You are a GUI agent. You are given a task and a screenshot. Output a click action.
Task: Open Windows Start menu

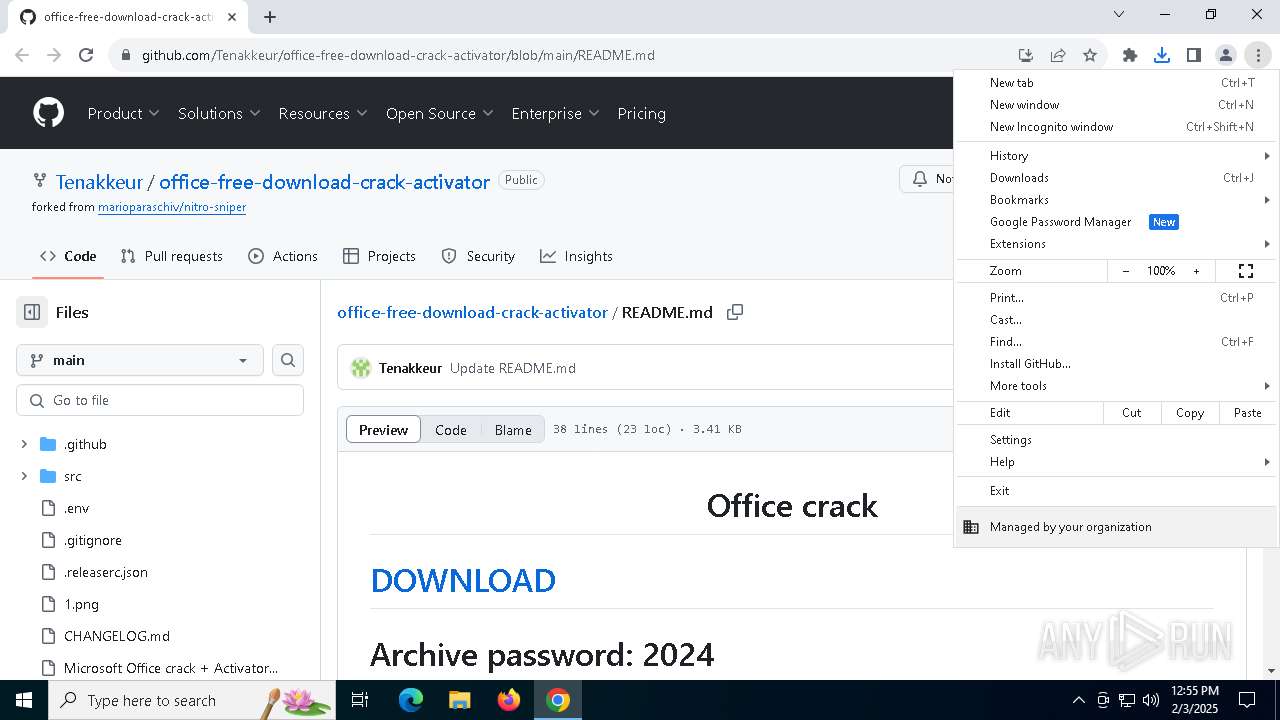[x=24, y=700]
